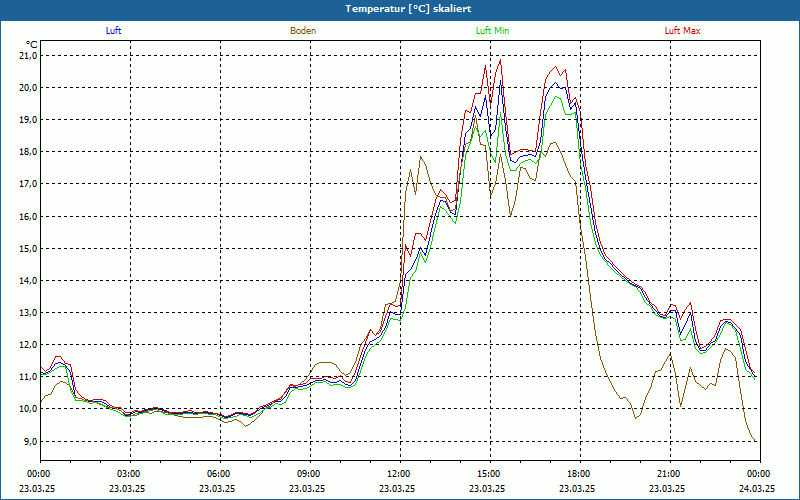Click the green 'Luft Min' legend label

click(492, 31)
